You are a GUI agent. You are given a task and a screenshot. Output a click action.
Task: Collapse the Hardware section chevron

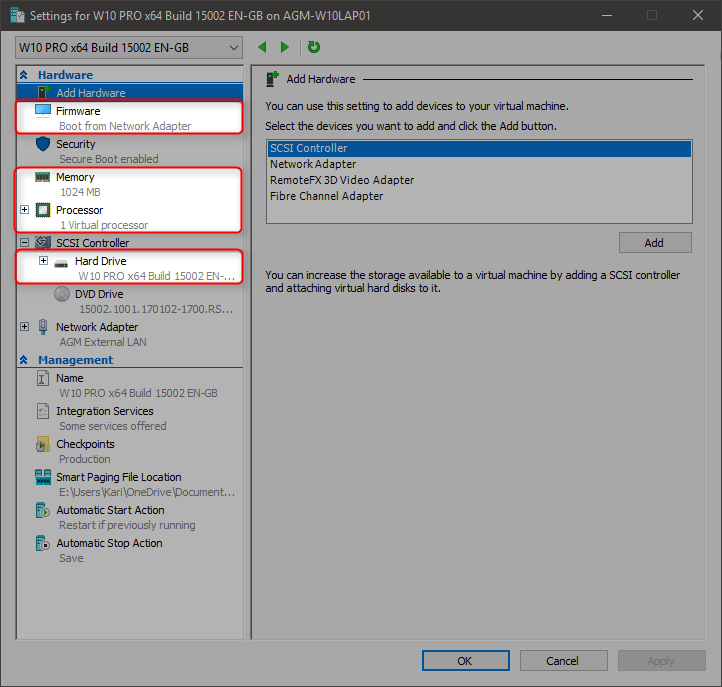click(x=24, y=75)
